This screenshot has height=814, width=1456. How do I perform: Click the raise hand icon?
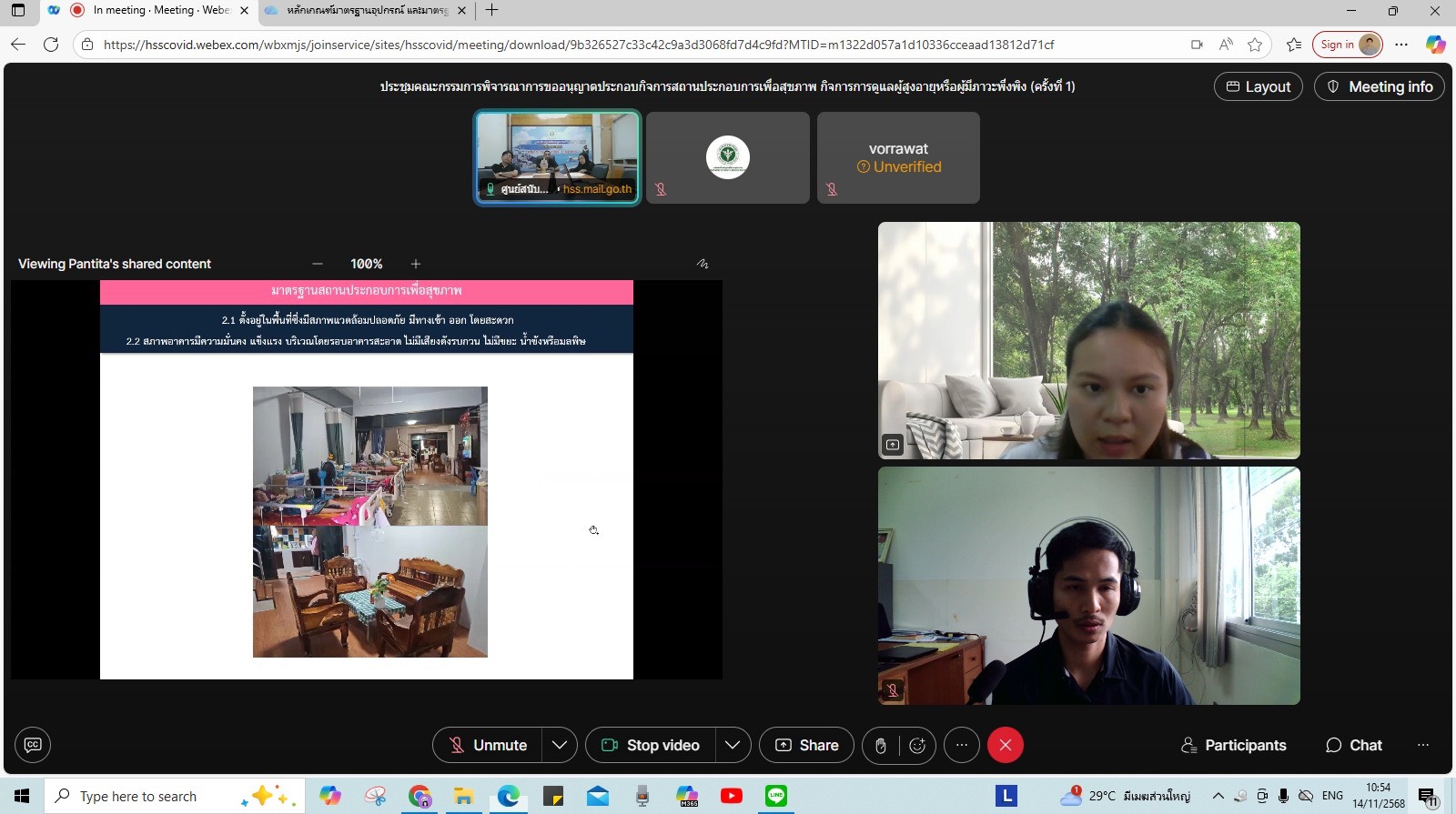pos(880,746)
